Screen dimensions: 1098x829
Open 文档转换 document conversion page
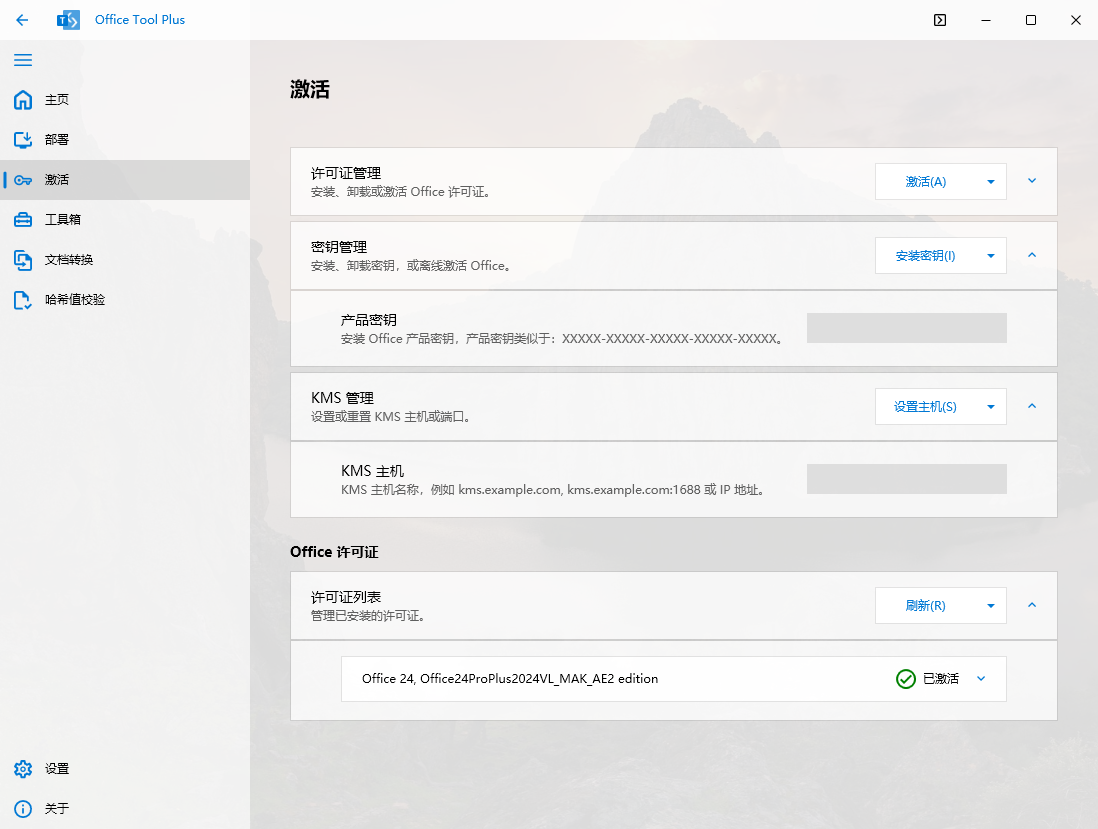click(68, 260)
